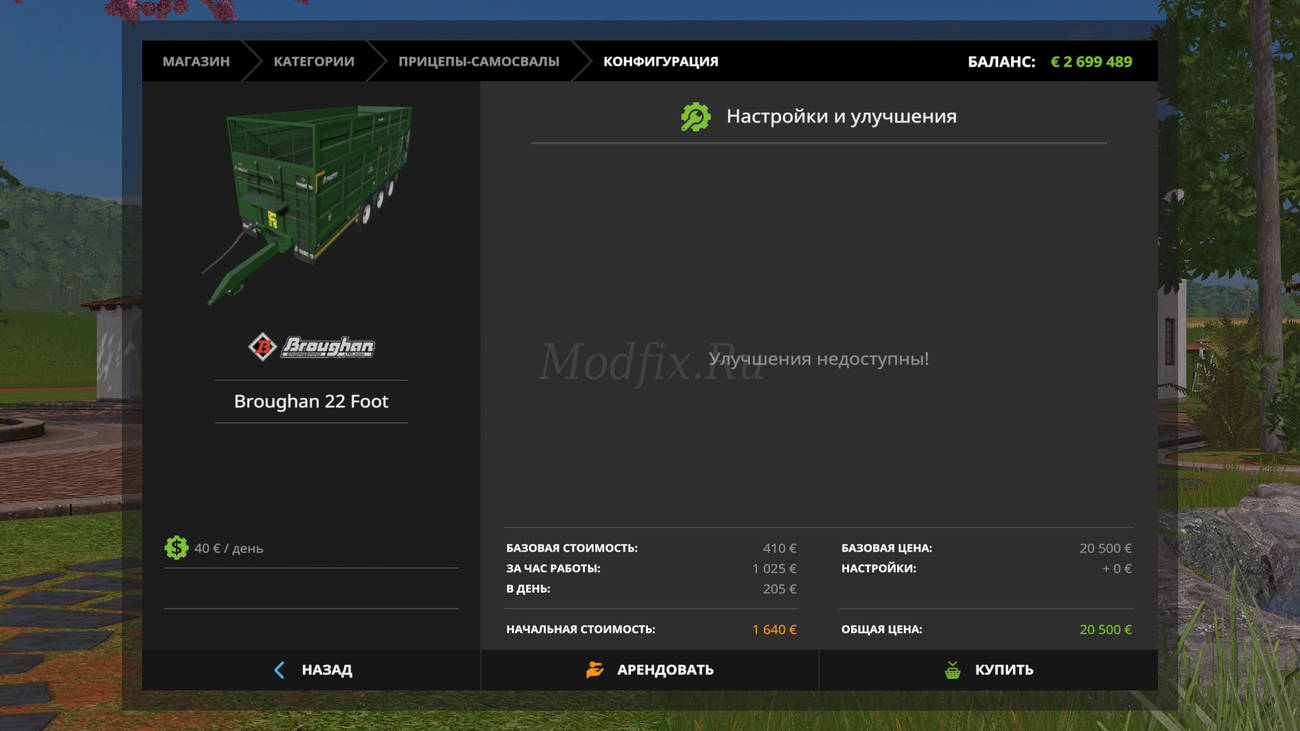The width and height of the screenshot is (1300, 731).
Task: Click the 205 € daily value
Action: 780,589
